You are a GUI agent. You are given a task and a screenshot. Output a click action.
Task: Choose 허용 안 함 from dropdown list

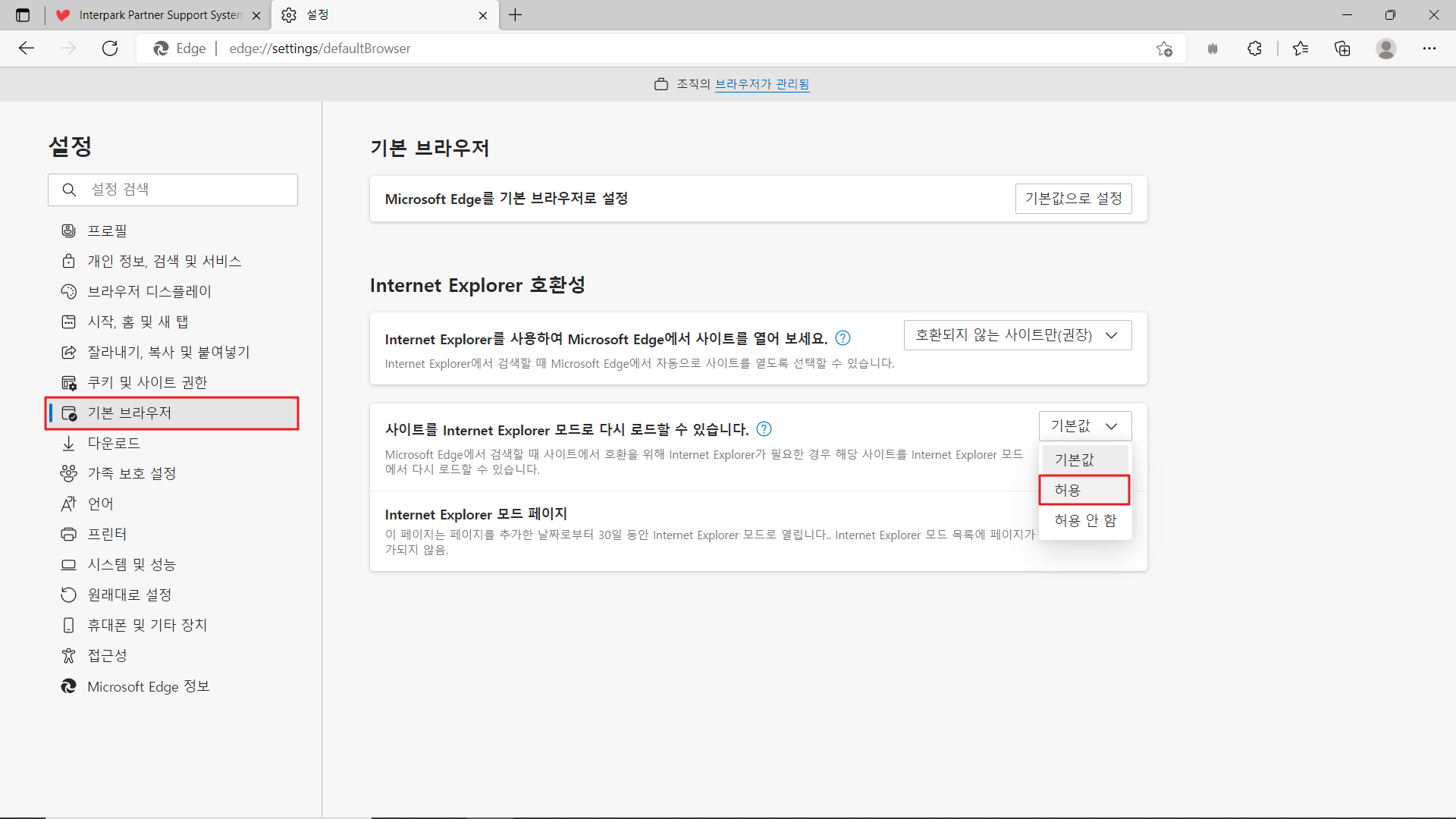click(x=1085, y=520)
